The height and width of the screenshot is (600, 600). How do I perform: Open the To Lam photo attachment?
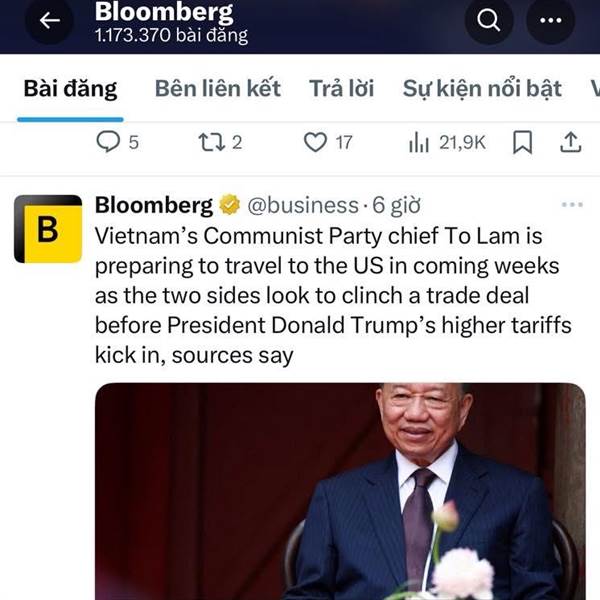coord(340,491)
